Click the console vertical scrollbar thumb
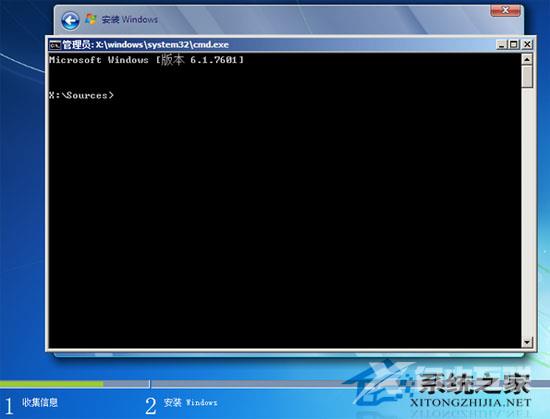The image size is (550, 419). tap(527, 76)
